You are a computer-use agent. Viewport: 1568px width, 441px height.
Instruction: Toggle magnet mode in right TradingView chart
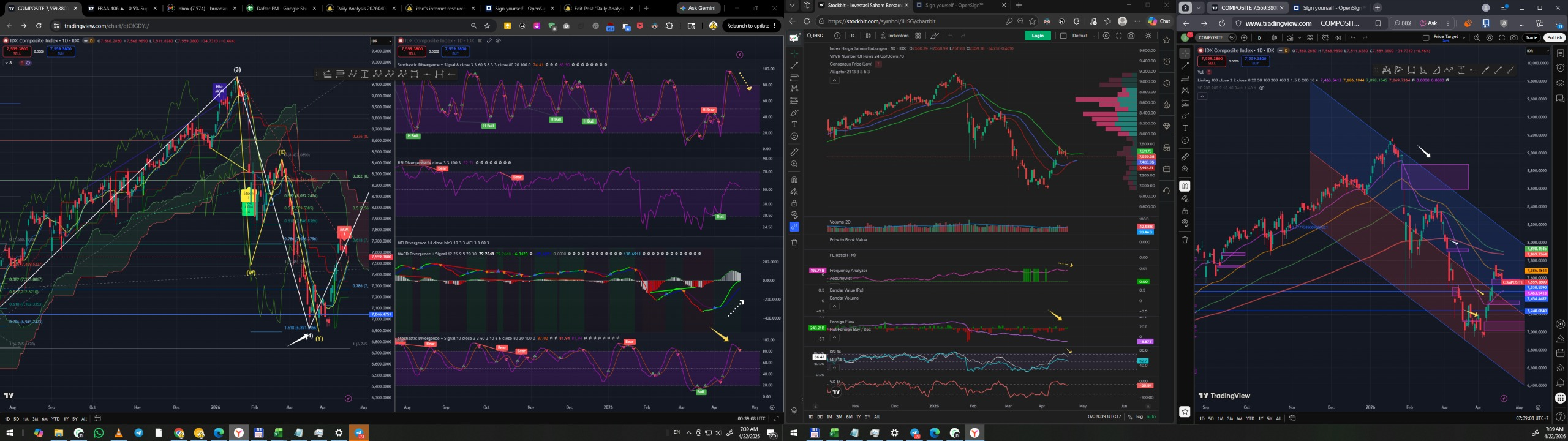tap(1185, 186)
